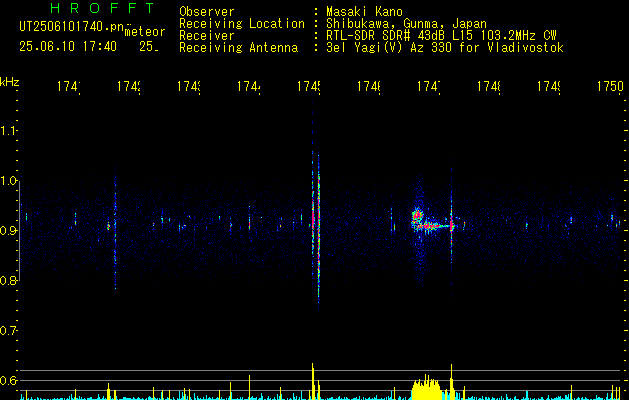
Task: Click the 1746 time axis label
Action: coord(369,86)
